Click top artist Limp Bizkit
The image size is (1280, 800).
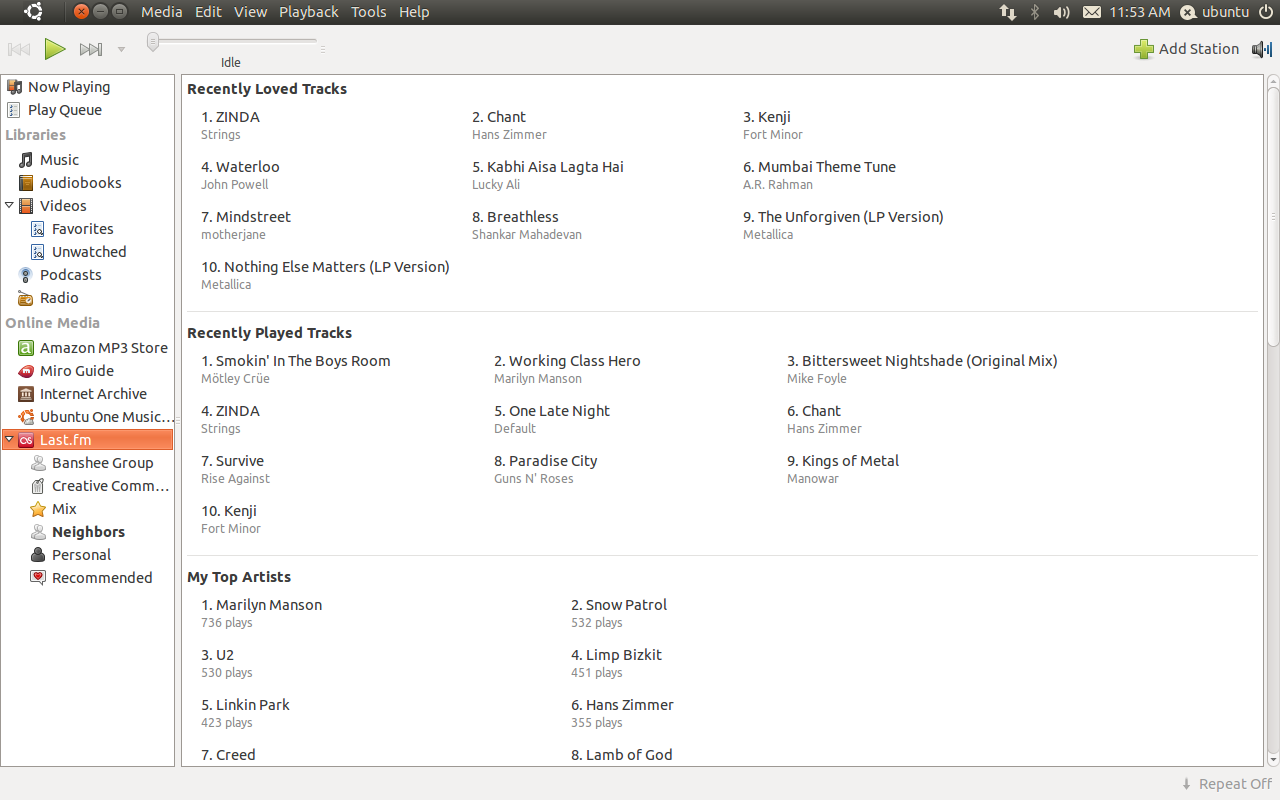pos(616,655)
